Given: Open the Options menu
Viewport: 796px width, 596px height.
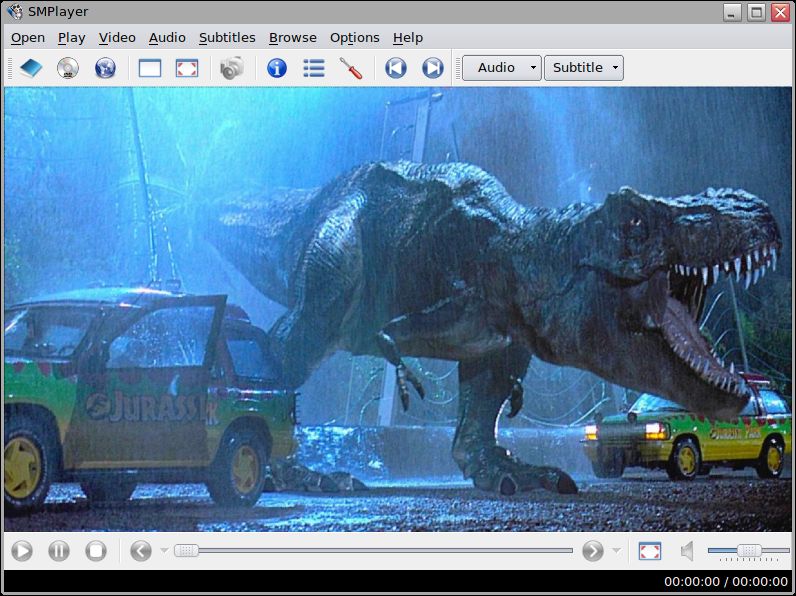Looking at the screenshot, I should coord(355,38).
